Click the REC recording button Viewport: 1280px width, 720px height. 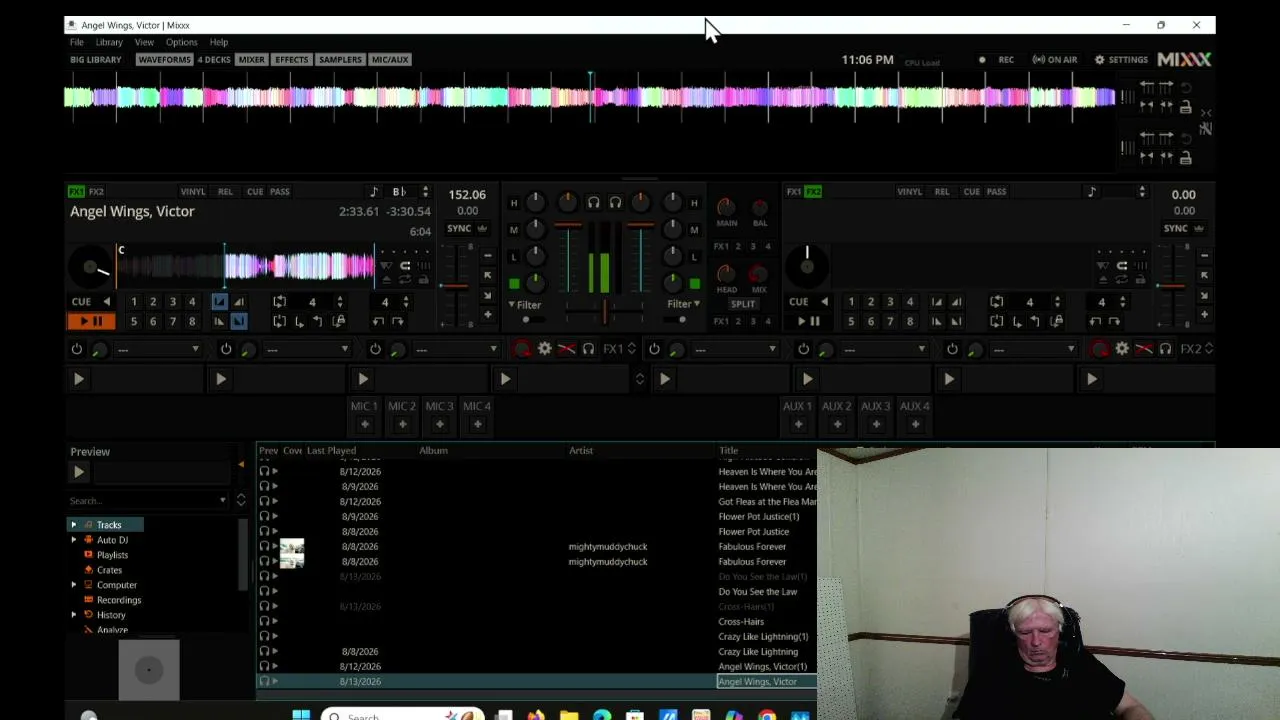point(996,60)
